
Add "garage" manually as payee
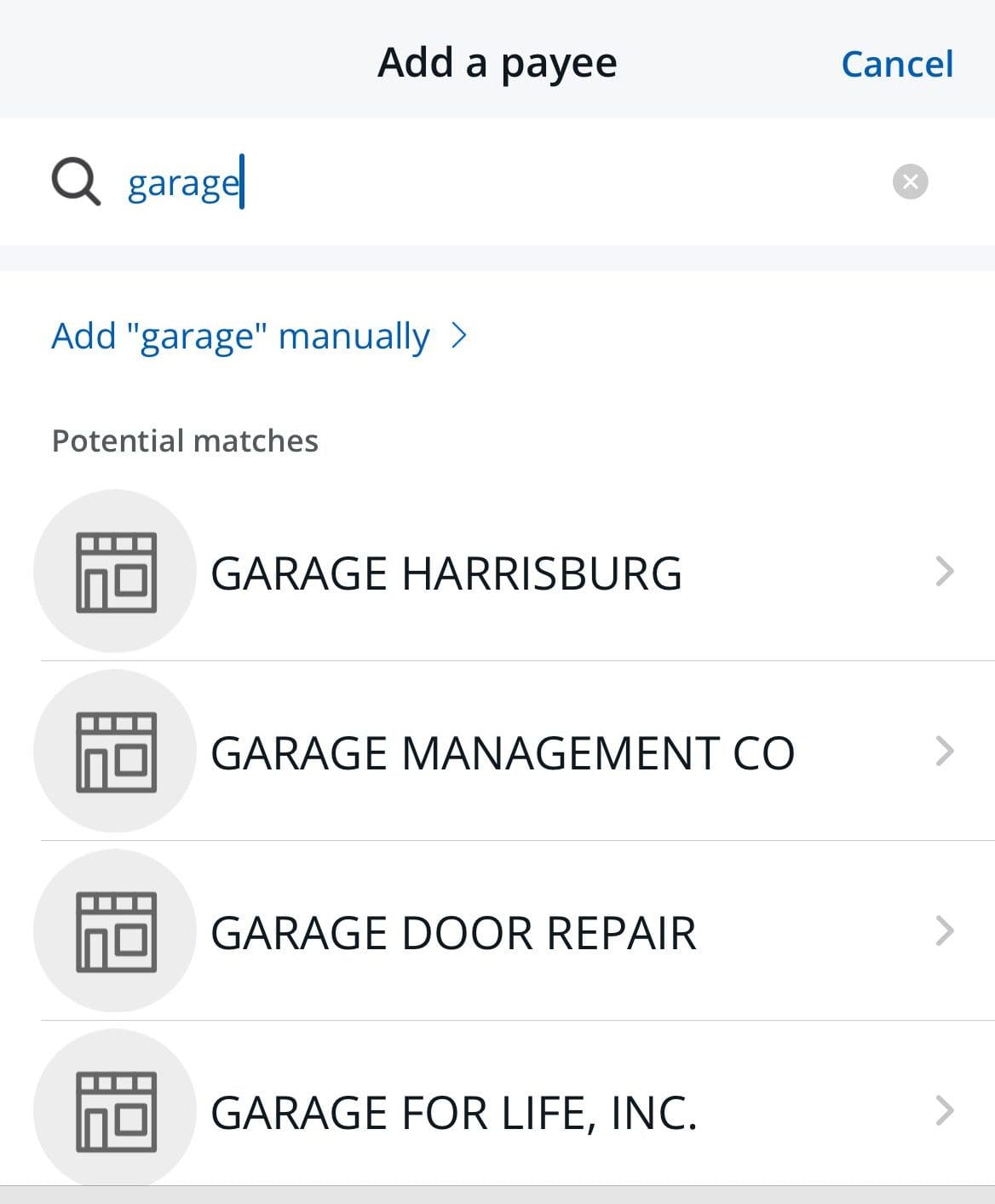[240, 337]
